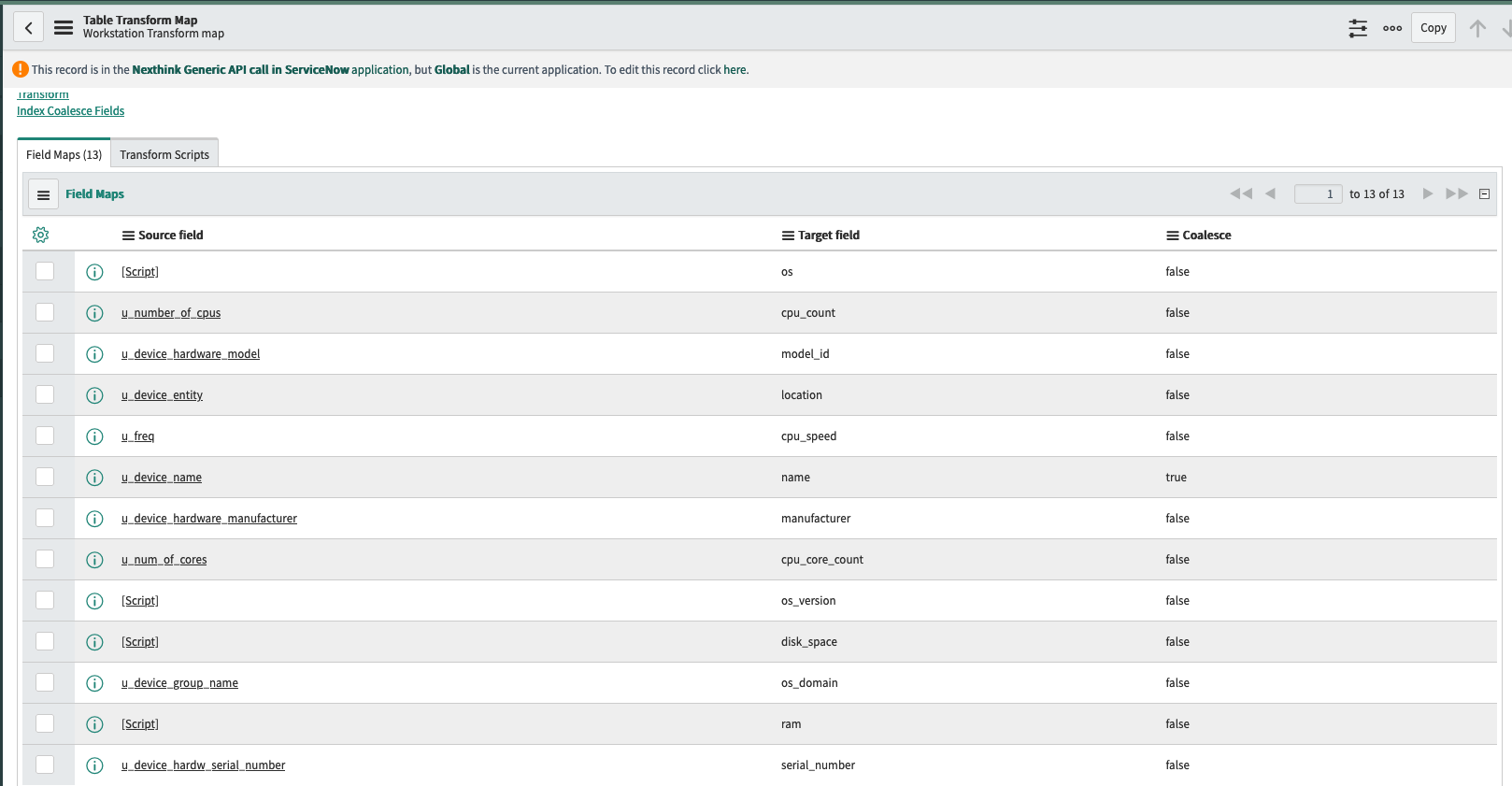This screenshot has height=786, width=1512.
Task: Click the 'true' coalesce value for name
Action: click(x=1176, y=478)
